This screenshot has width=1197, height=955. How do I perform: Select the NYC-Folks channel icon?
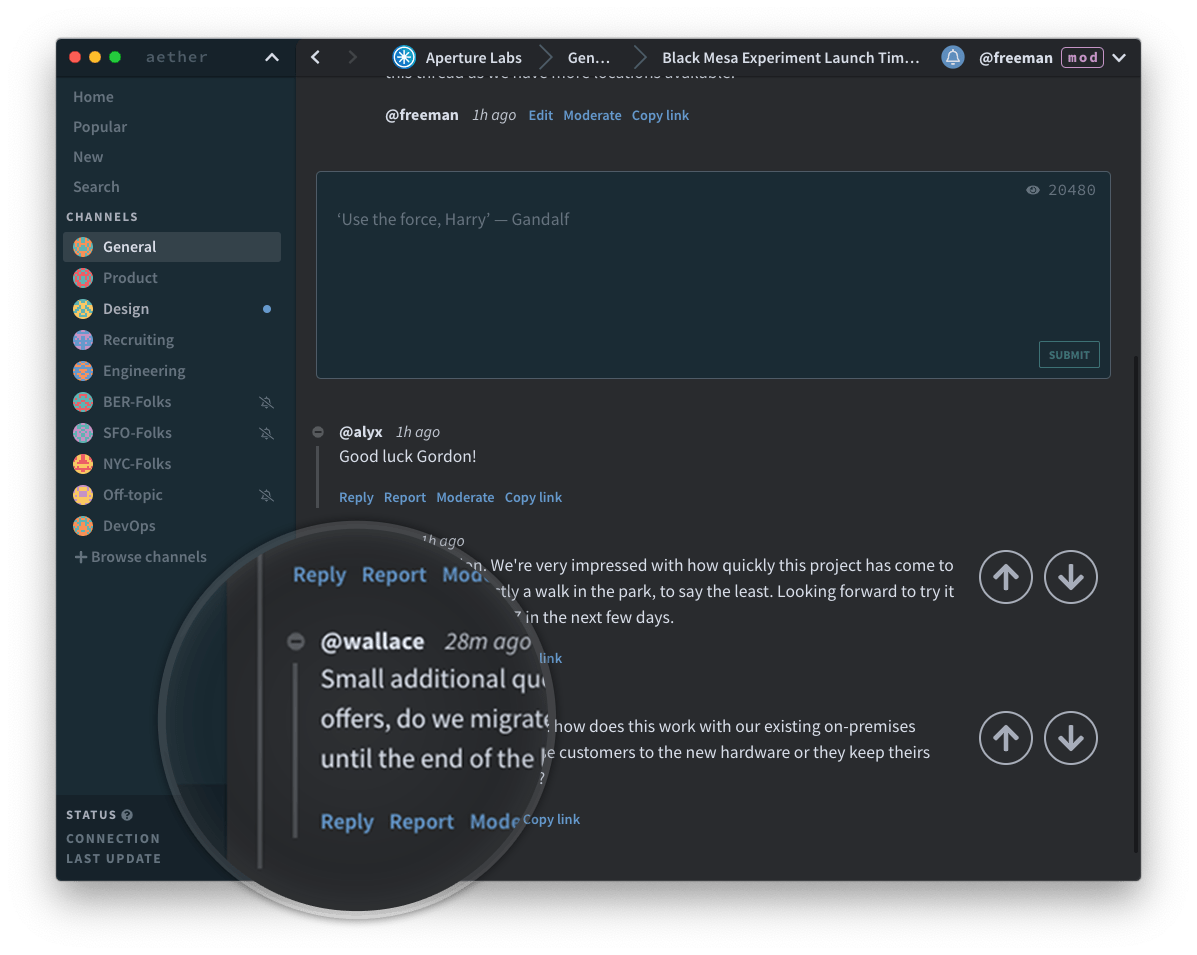click(83, 463)
